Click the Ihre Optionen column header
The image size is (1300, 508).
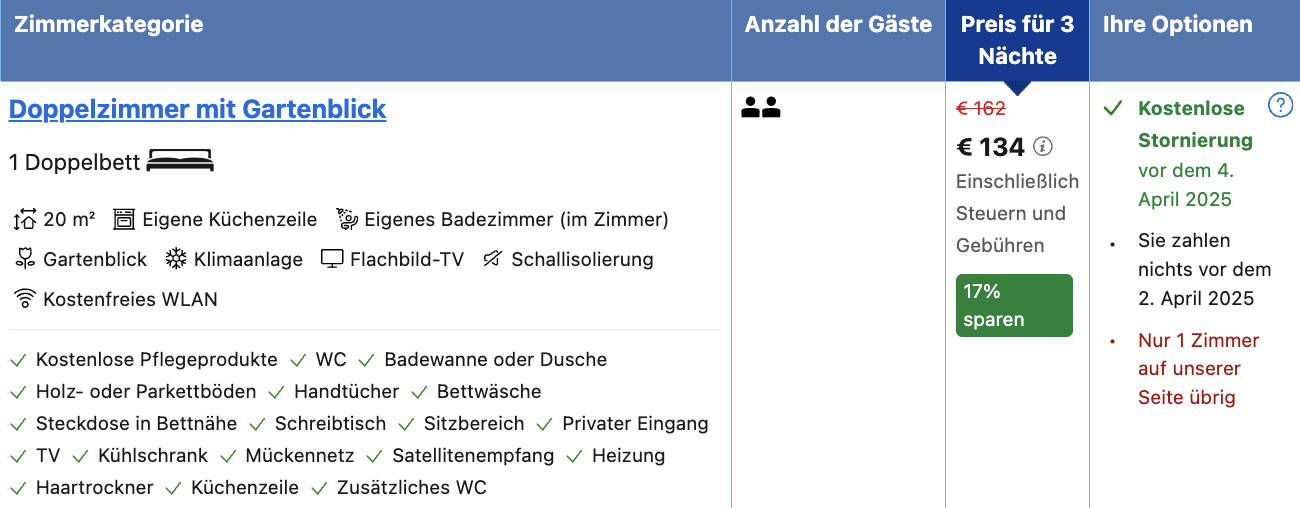click(1195, 40)
